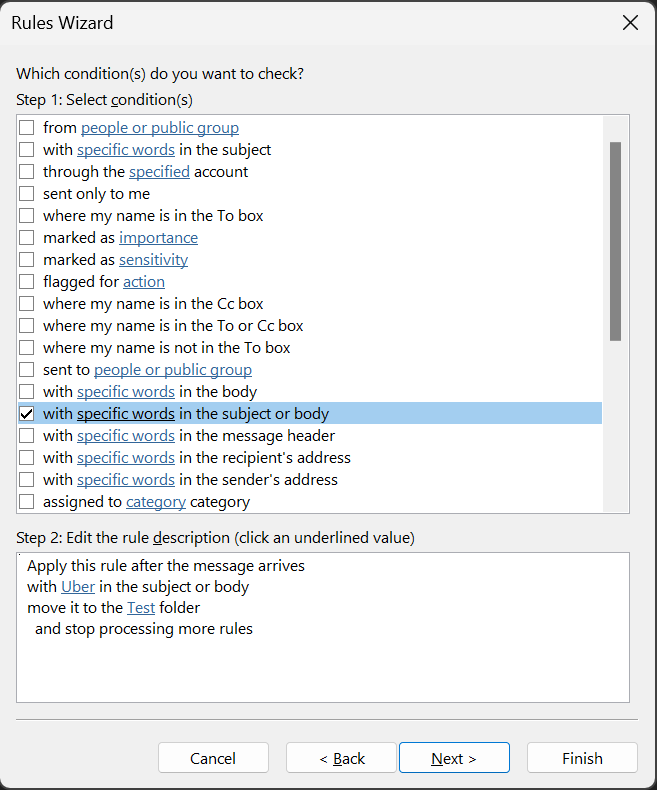
Task: Click 'action' link in flagged condition
Action: (144, 282)
